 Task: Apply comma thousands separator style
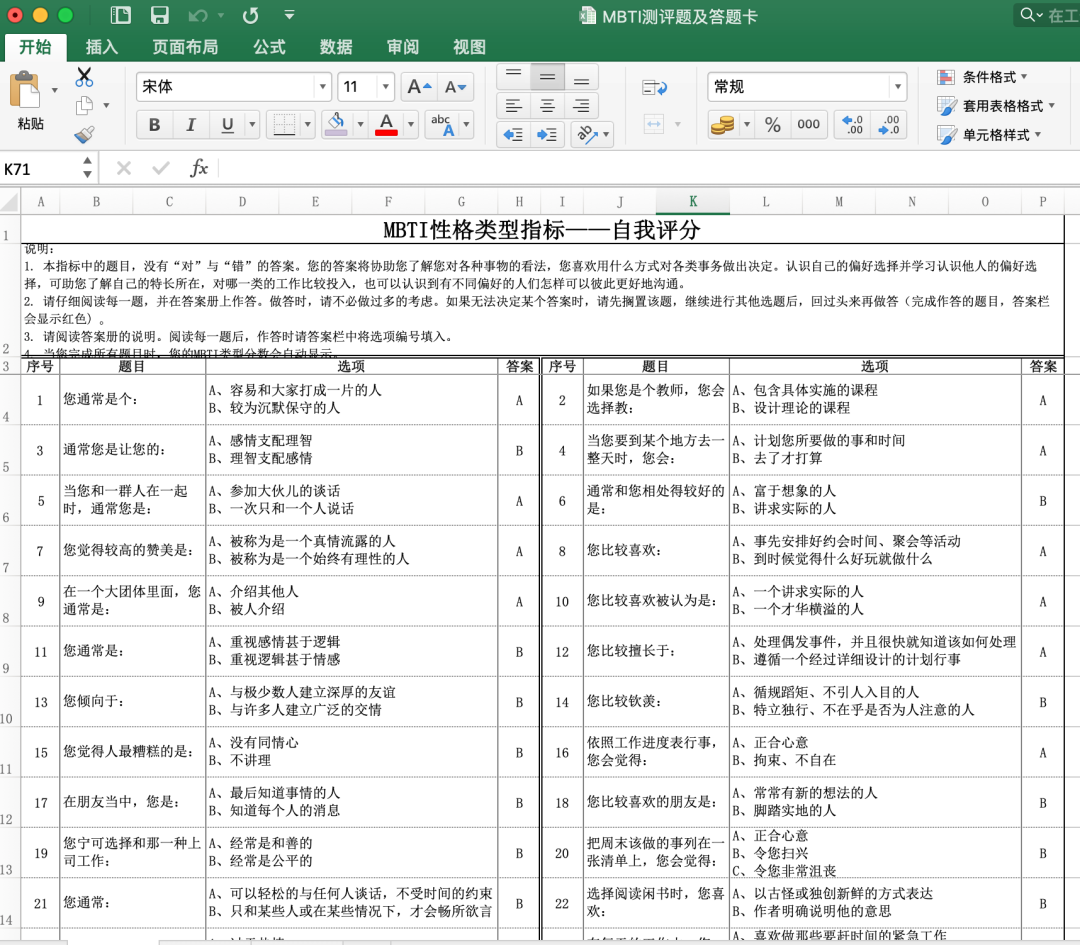(x=809, y=125)
